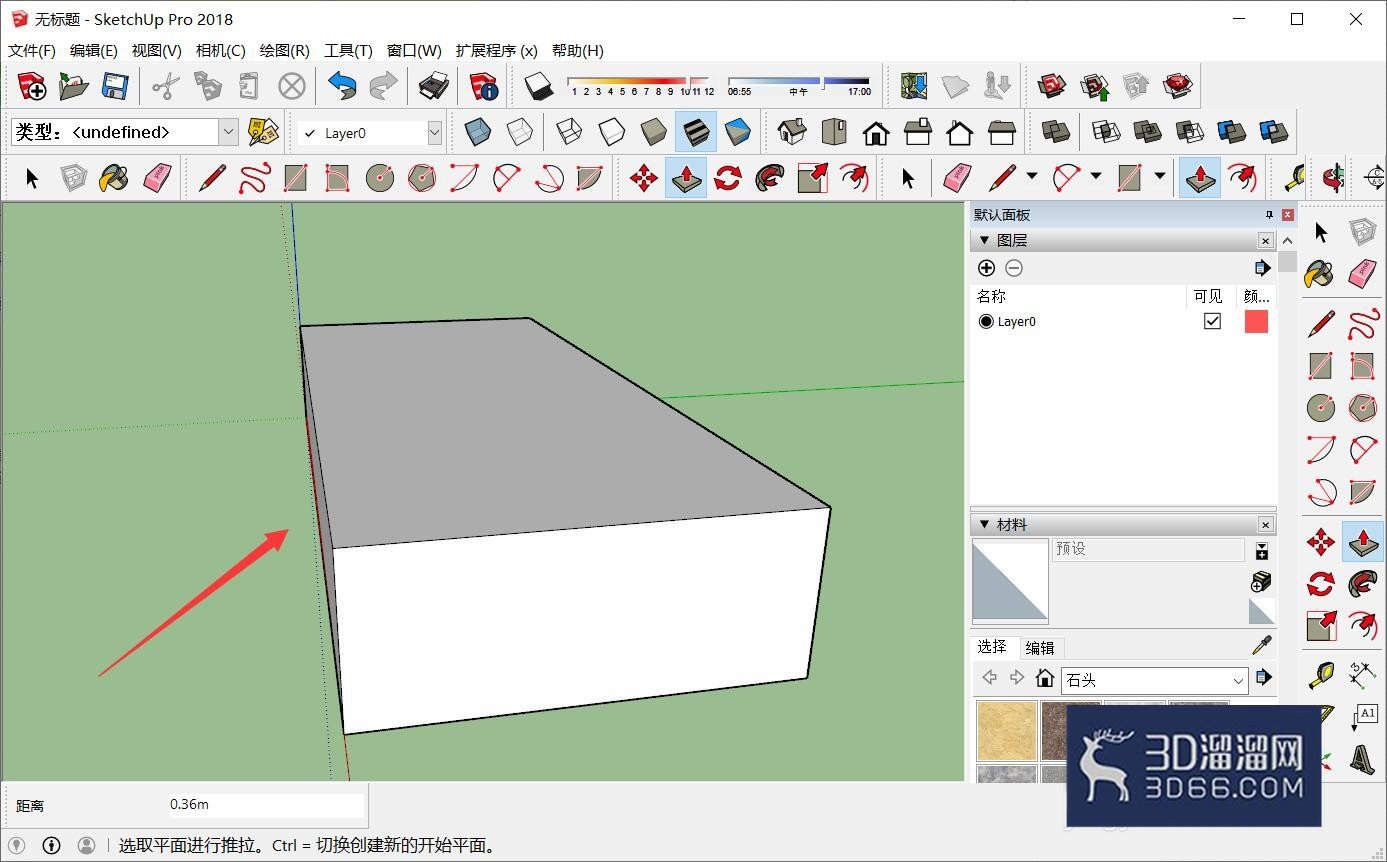Screen dimensions: 1387x862
Task: Collapse the 图层 panel section
Action: (x=984, y=240)
